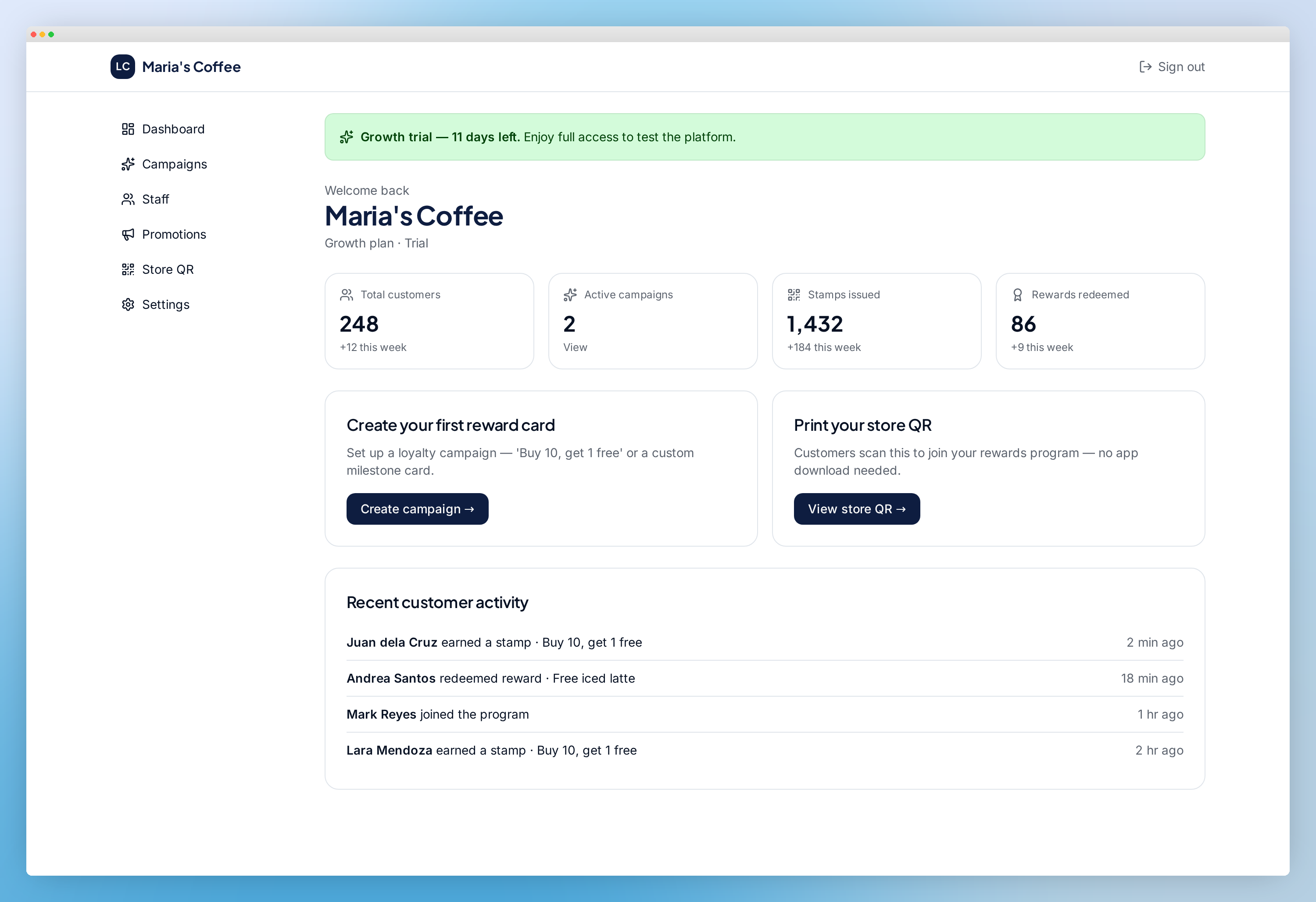This screenshot has width=1316, height=902.
Task: Click '+184 this week' text
Action: coord(824,347)
